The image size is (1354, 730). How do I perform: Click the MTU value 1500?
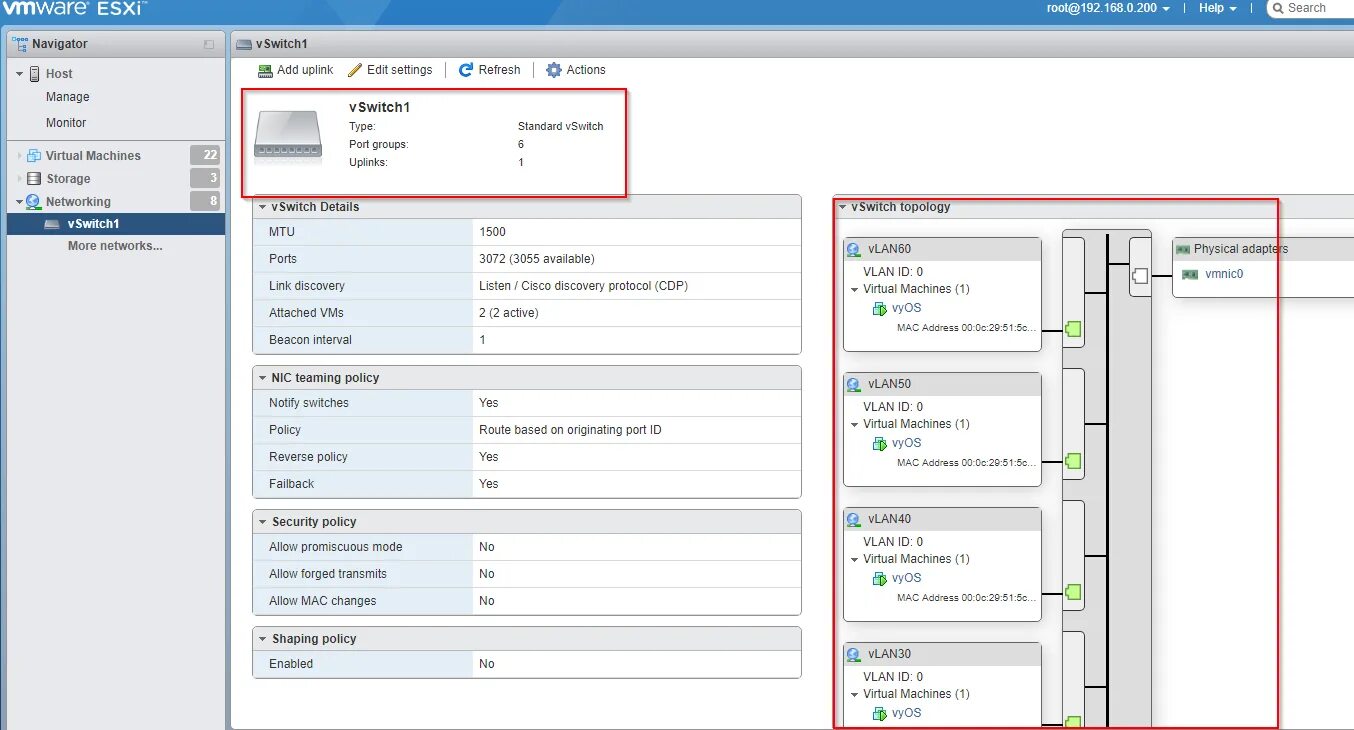tap(493, 232)
